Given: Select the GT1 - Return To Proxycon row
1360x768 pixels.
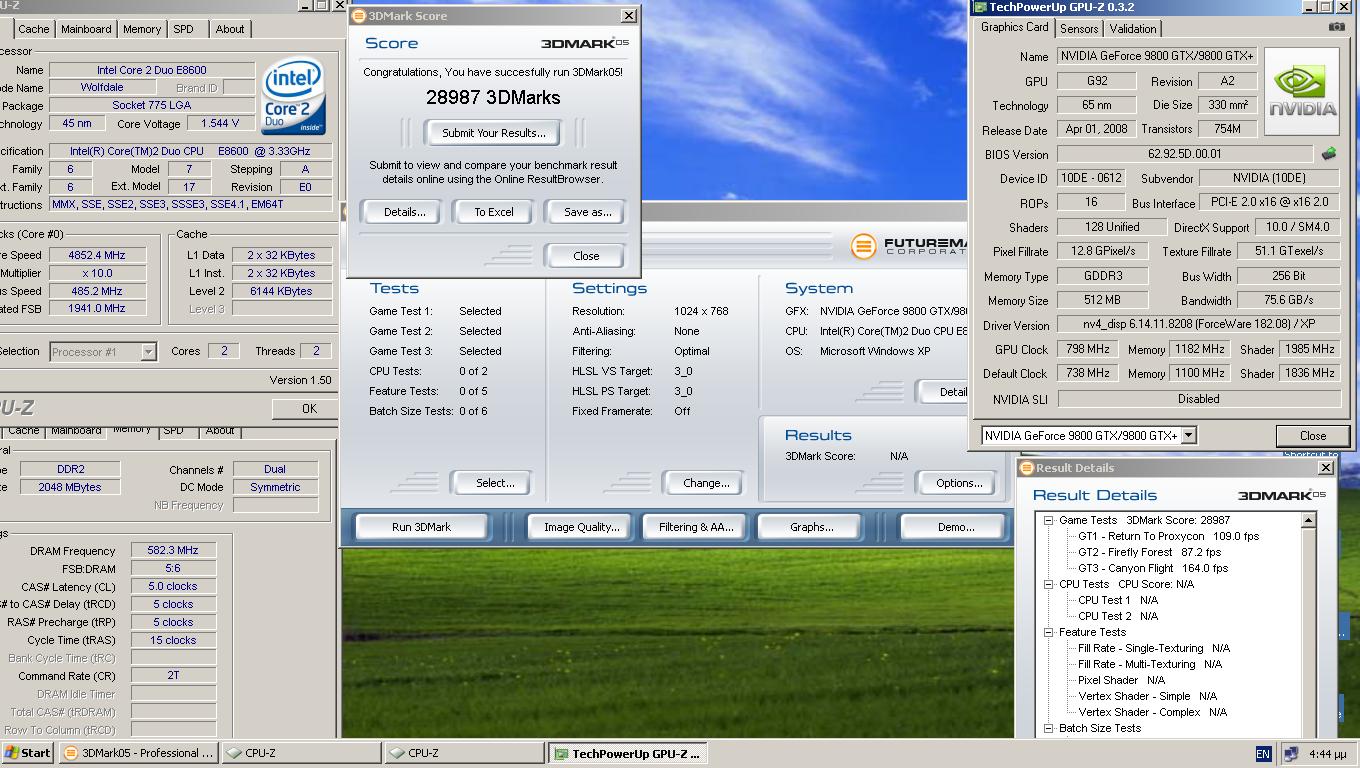Looking at the screenshot, I should (1168, 536).
